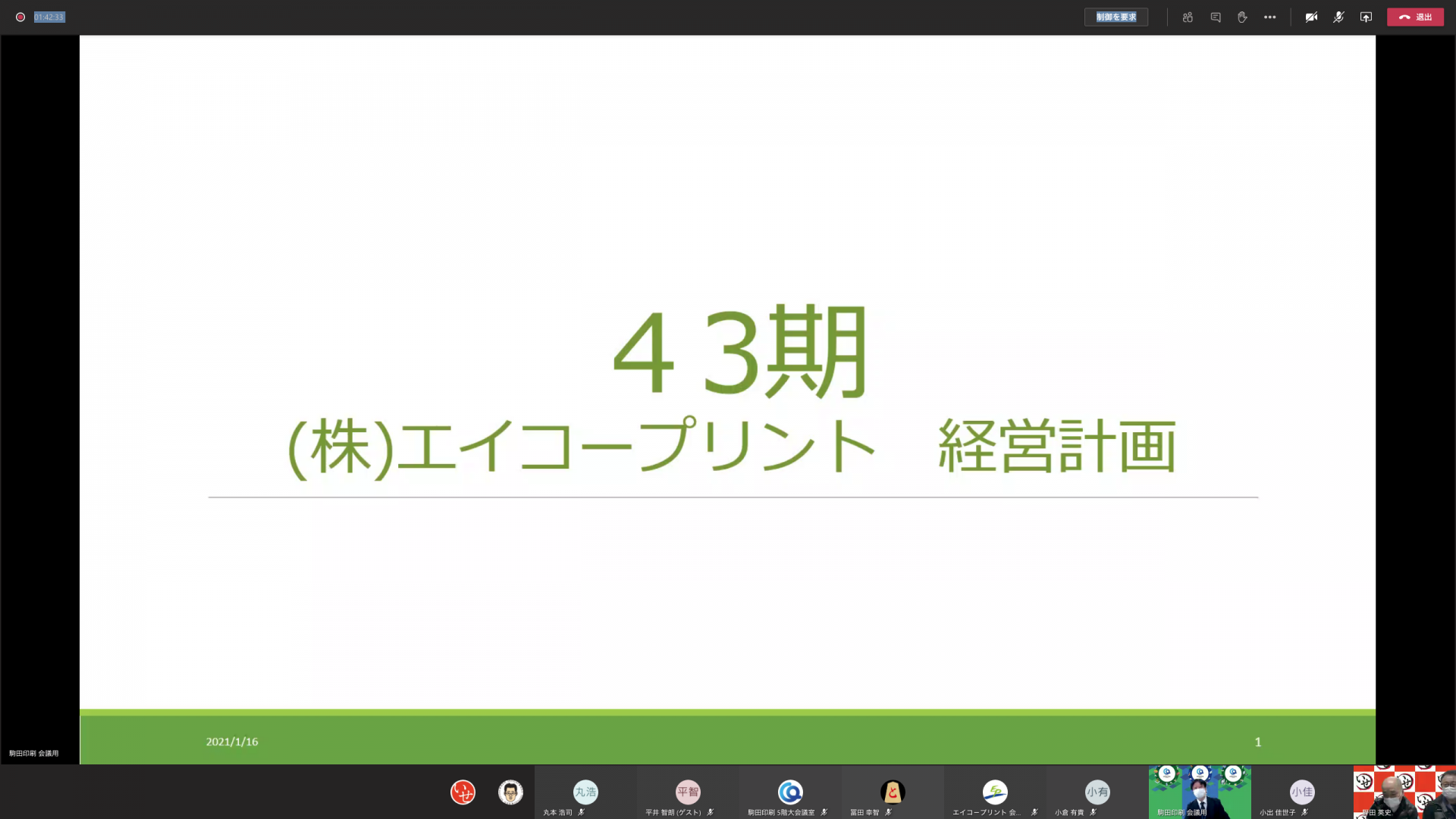Image resolution: width=1456 pixels, height=819 pixels.
Task: Open the meeting chat panel
Action: (x=1216, y=17)
